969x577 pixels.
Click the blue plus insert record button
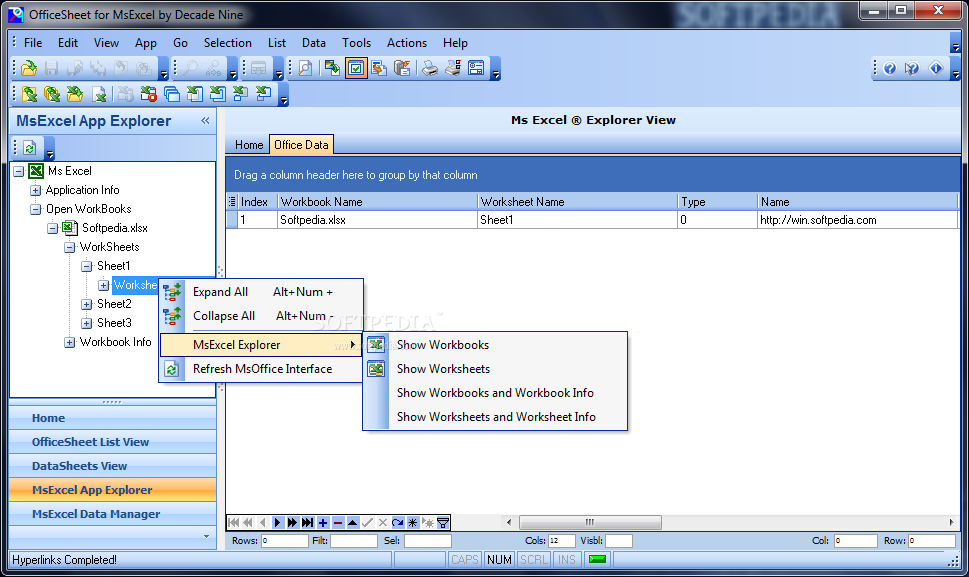pos(323,523)
